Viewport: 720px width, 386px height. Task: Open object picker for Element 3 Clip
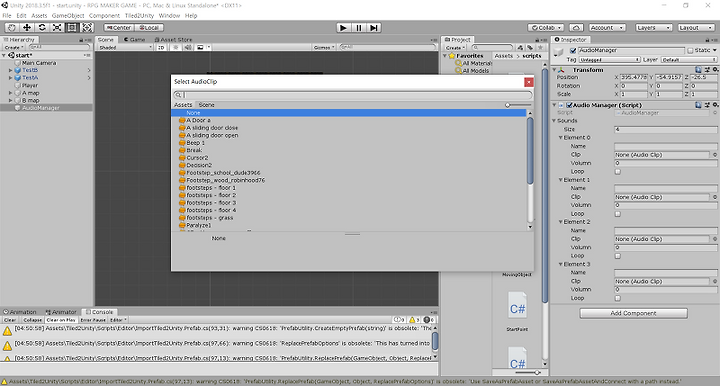tap(715, 281)
